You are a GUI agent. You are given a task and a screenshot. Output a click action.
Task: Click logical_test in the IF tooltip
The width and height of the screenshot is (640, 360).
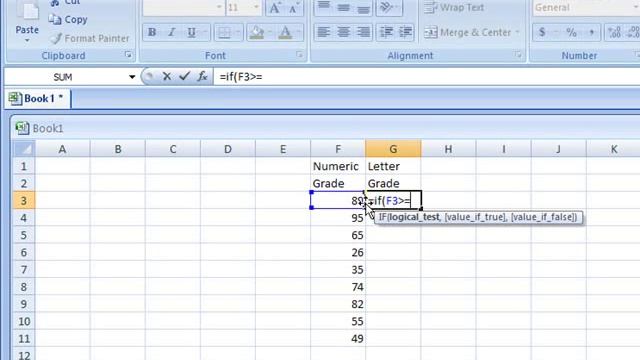pos(414,217)
